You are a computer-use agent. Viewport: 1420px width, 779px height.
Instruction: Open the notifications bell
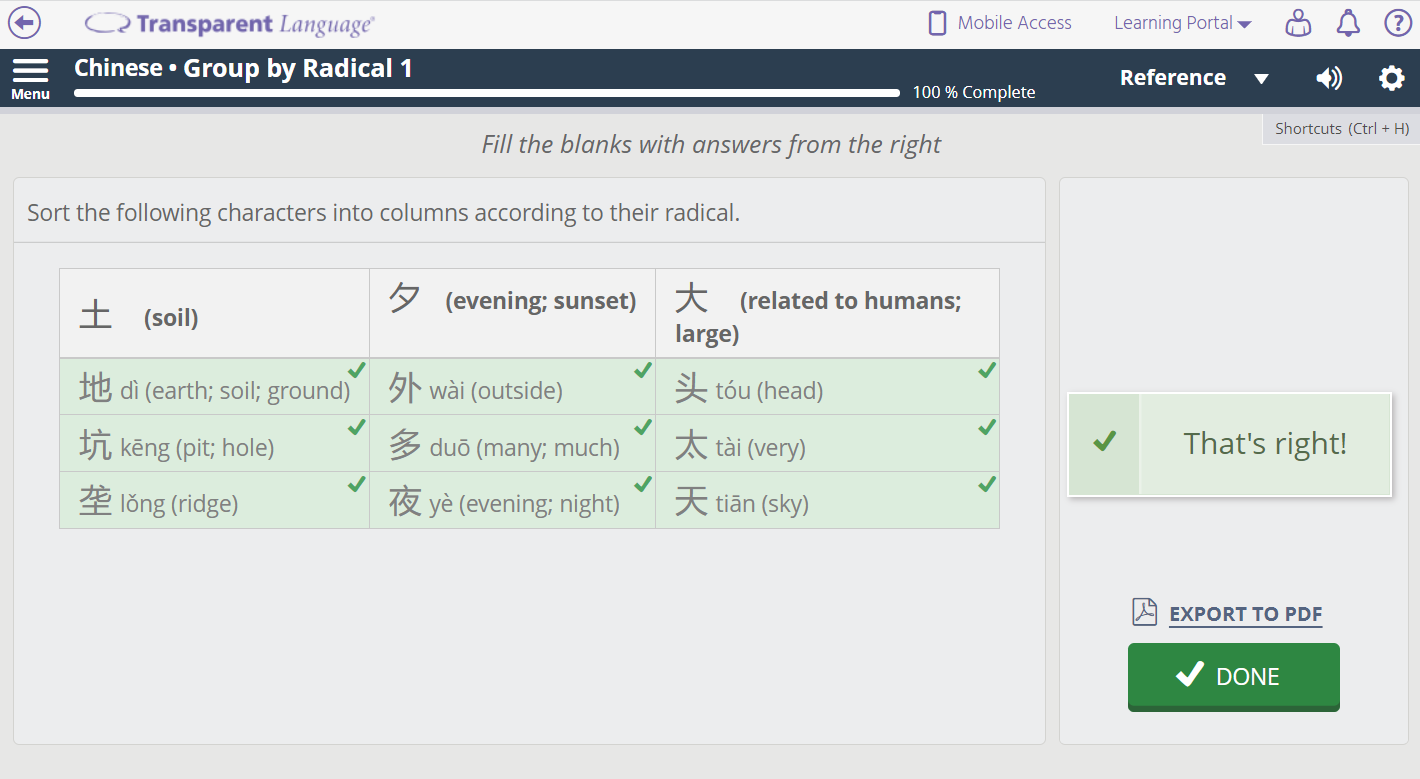click(x=1348, y=23)
